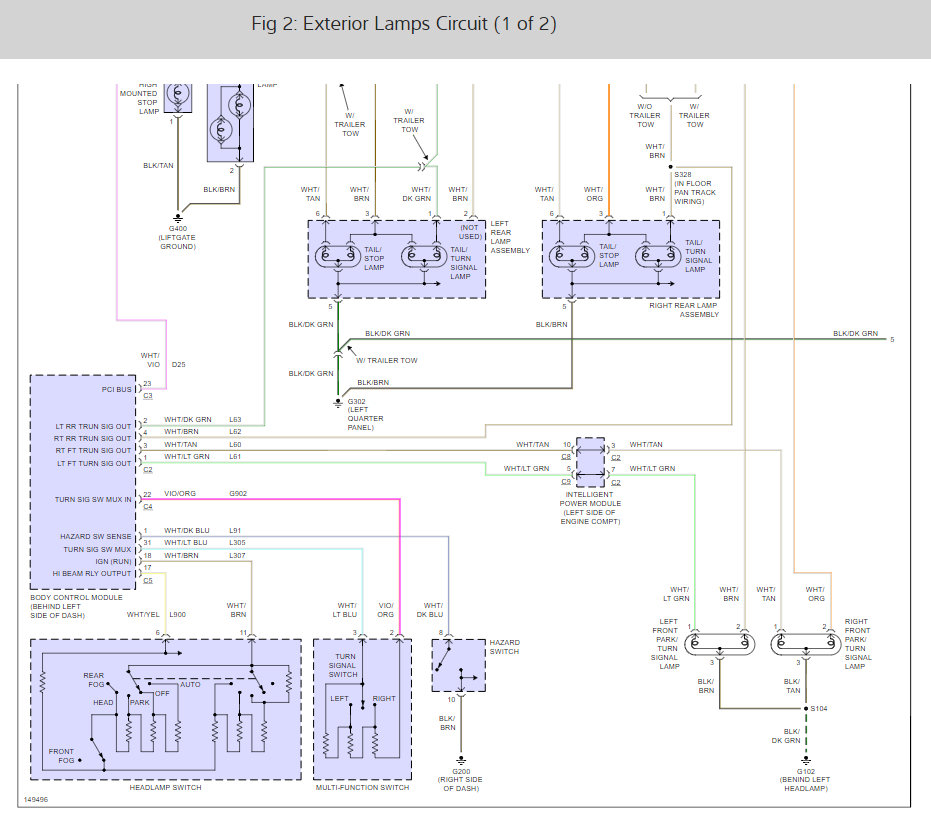The image size is (931, 824).
Task: Click circuit code 'D25'
Action: (x=179, y=365)
